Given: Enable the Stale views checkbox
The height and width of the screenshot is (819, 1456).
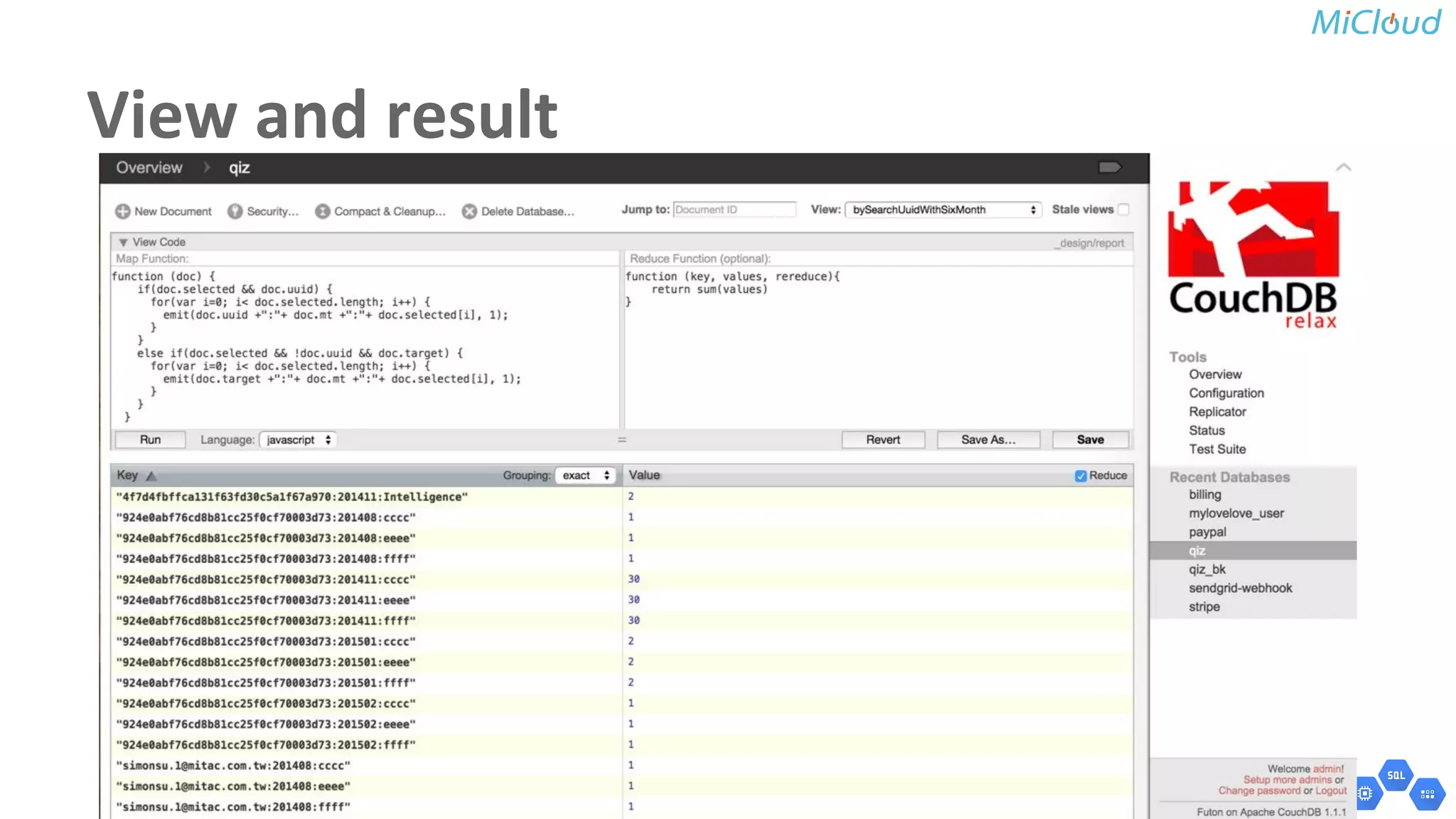Looking at the screenshot, I should point(1123,210).
